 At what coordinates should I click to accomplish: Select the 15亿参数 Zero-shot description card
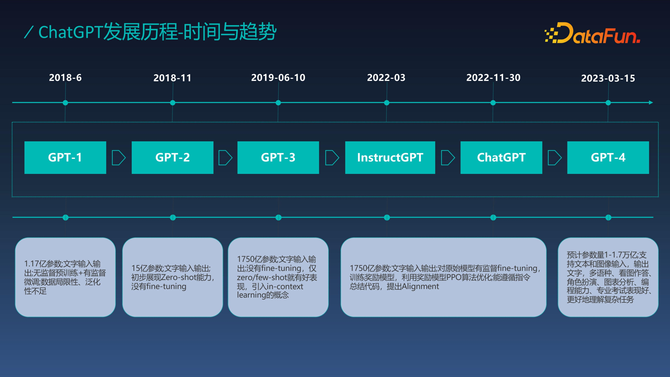[x=173, y=277]
